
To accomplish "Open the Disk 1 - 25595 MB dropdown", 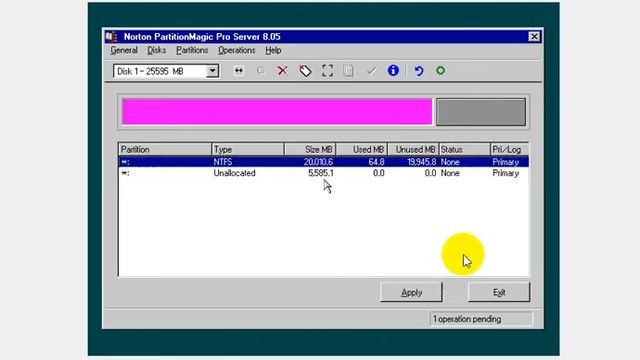I will click(x=212, y=71).
